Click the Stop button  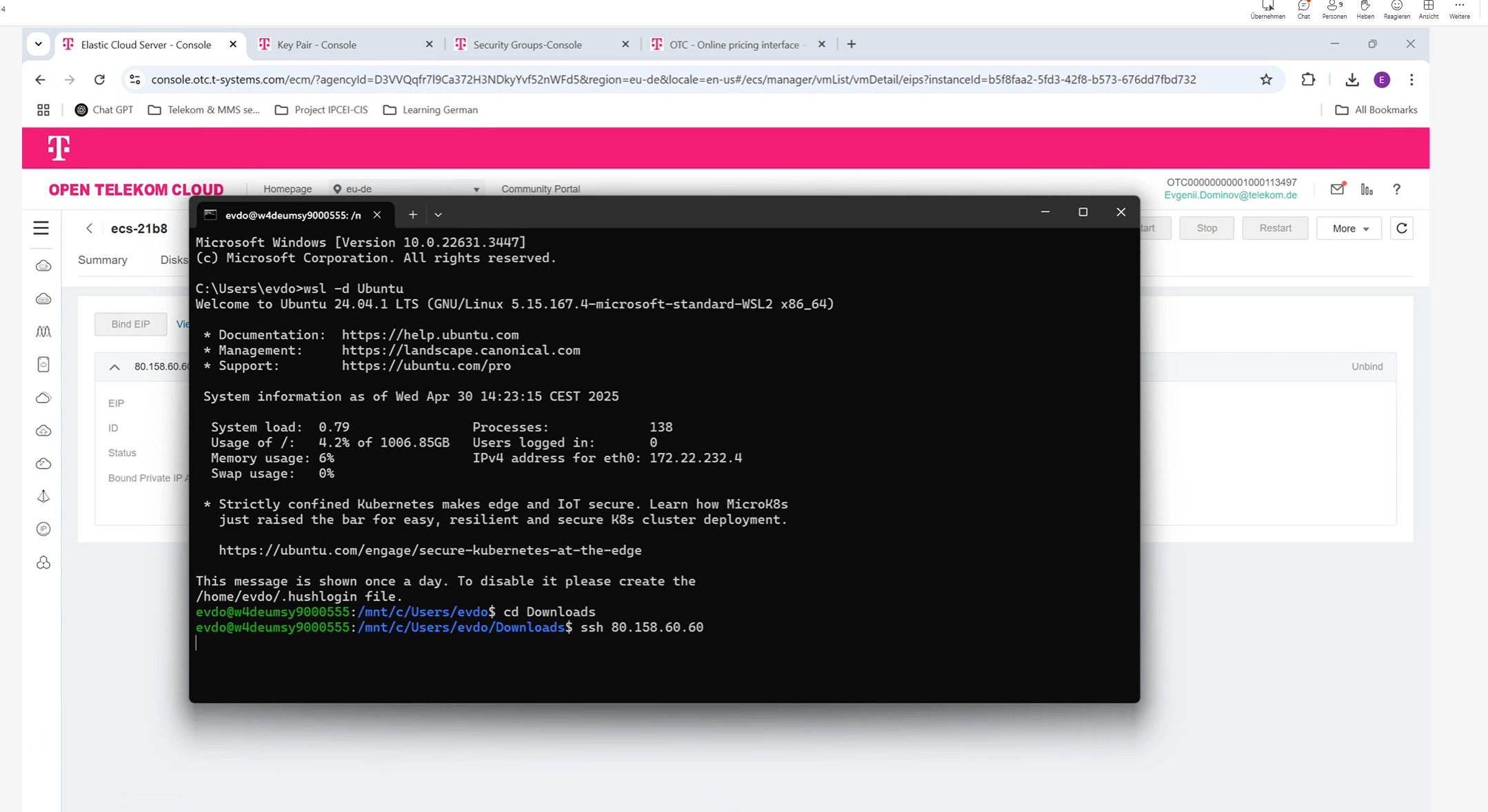pyautogui.click(x=1207, y=228)
